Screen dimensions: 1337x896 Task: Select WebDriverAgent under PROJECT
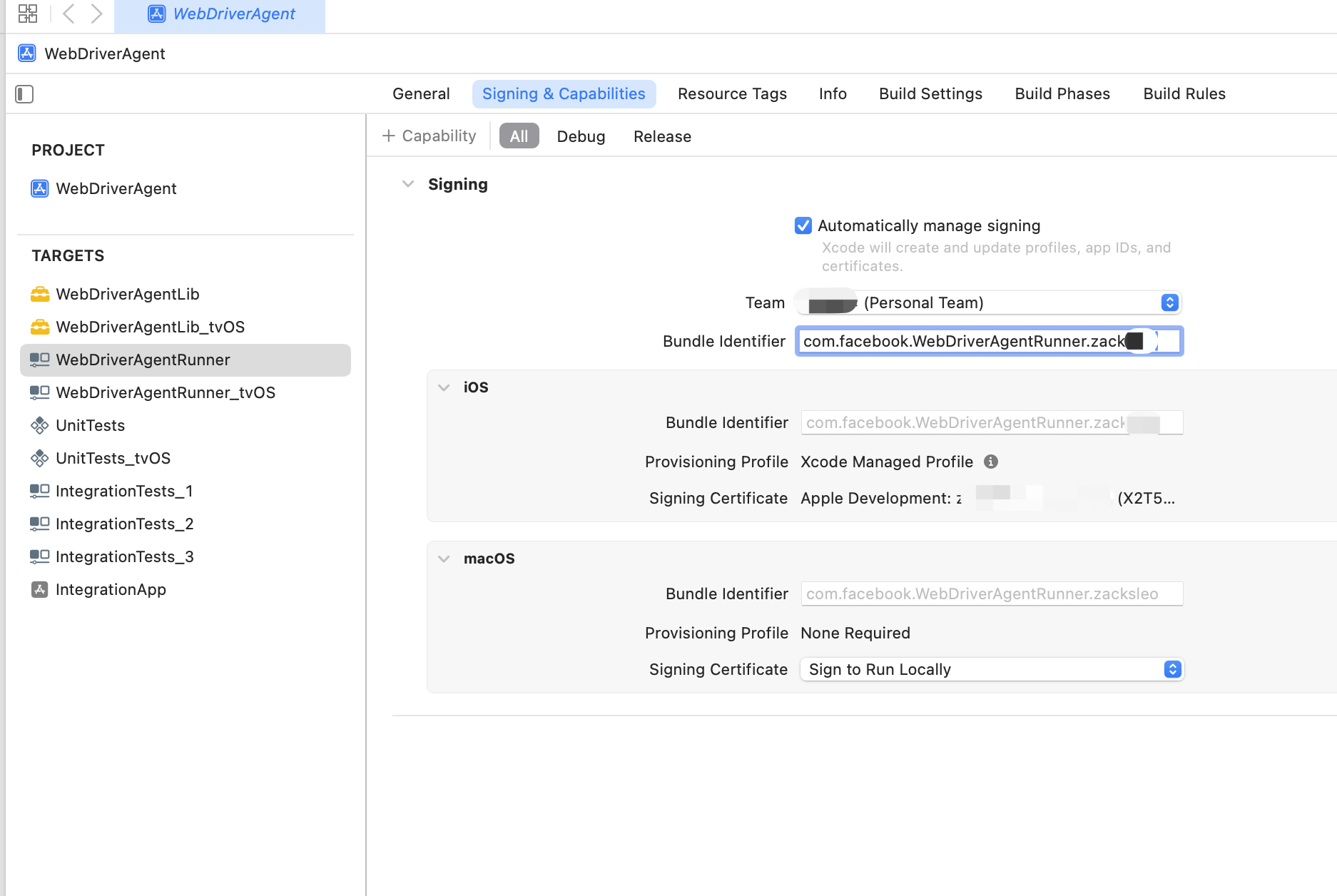click(x=116, y=188)
